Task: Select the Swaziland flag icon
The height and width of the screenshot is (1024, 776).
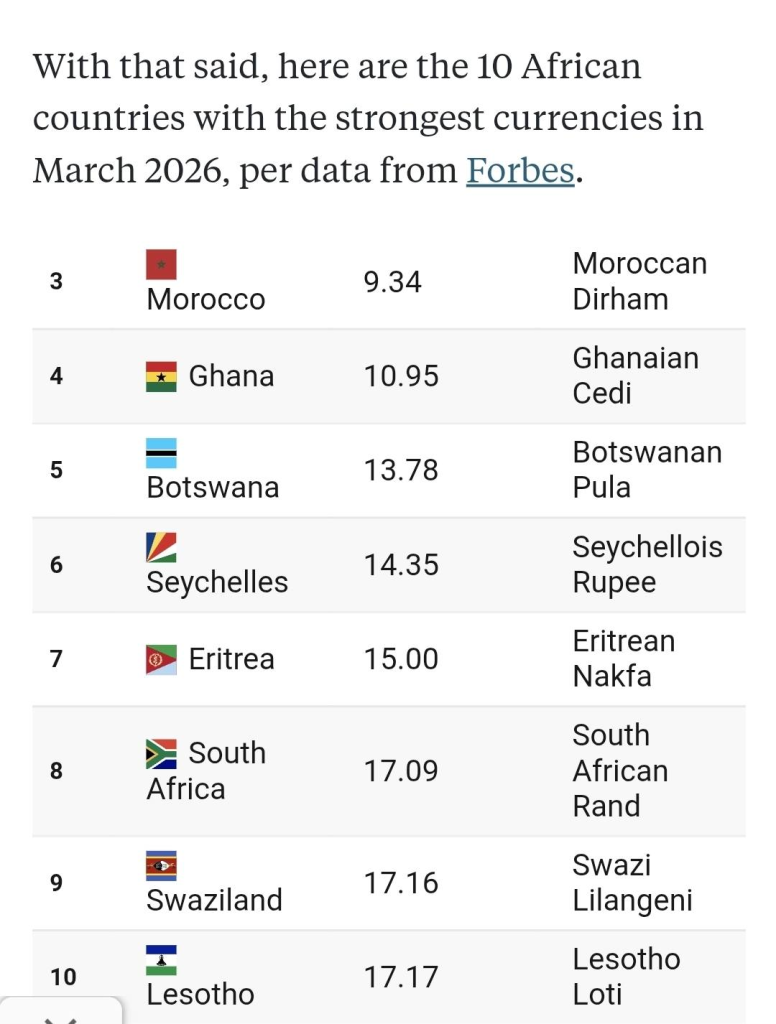Action: point(161,865)
